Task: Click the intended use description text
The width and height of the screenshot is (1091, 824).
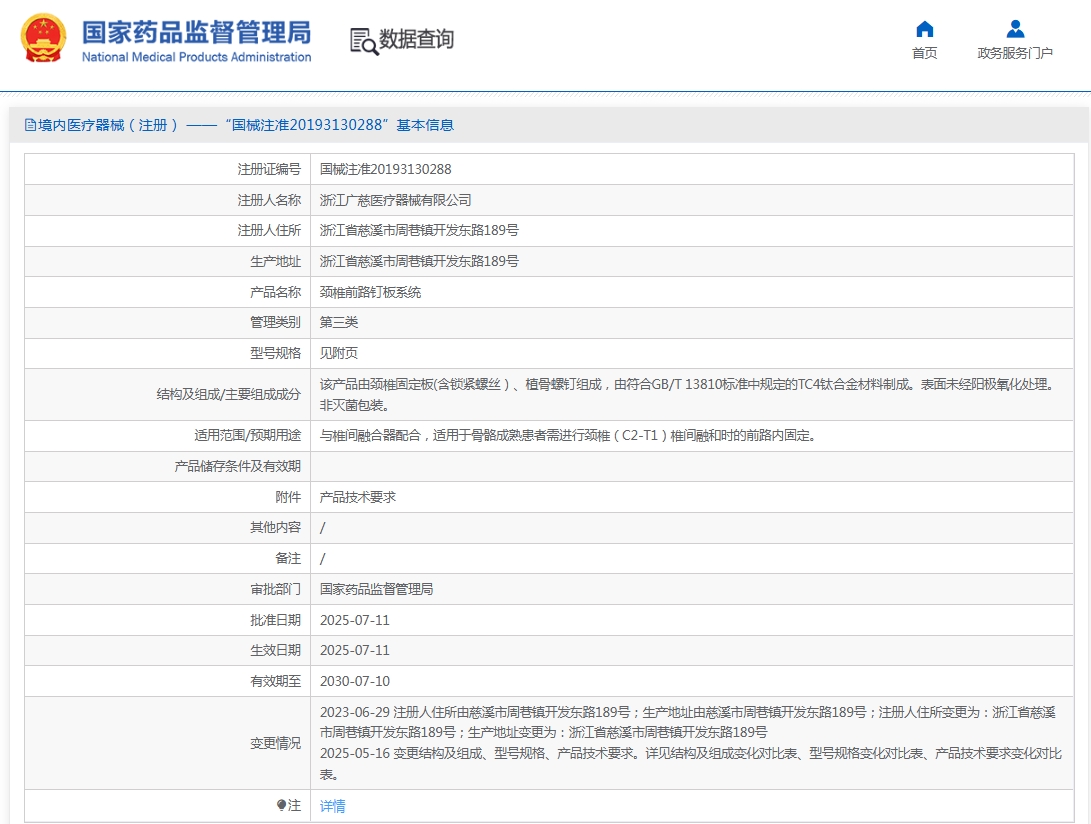Action: pos(568,436)
